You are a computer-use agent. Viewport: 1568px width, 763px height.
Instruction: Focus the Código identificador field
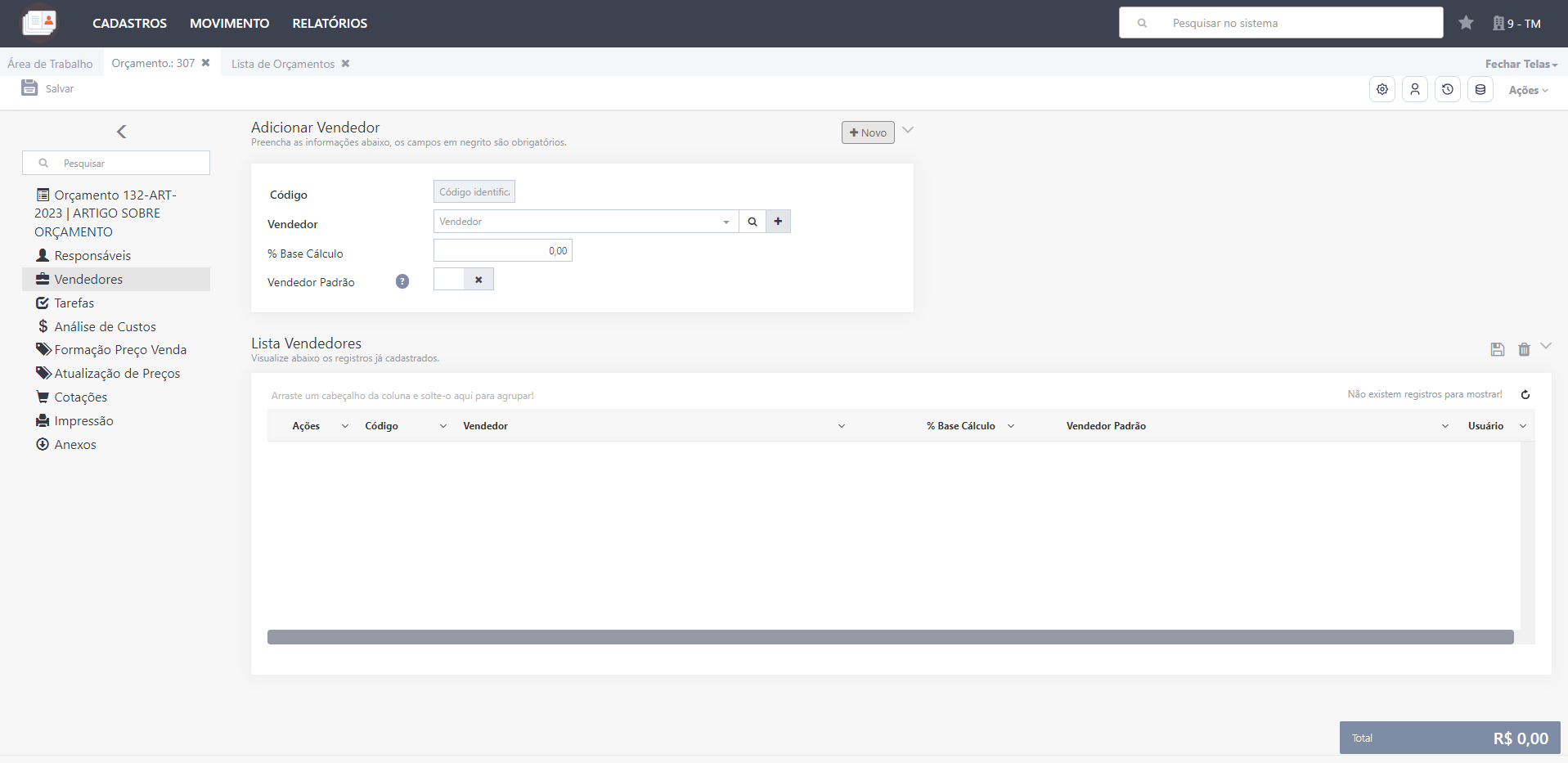coord(474,191)
